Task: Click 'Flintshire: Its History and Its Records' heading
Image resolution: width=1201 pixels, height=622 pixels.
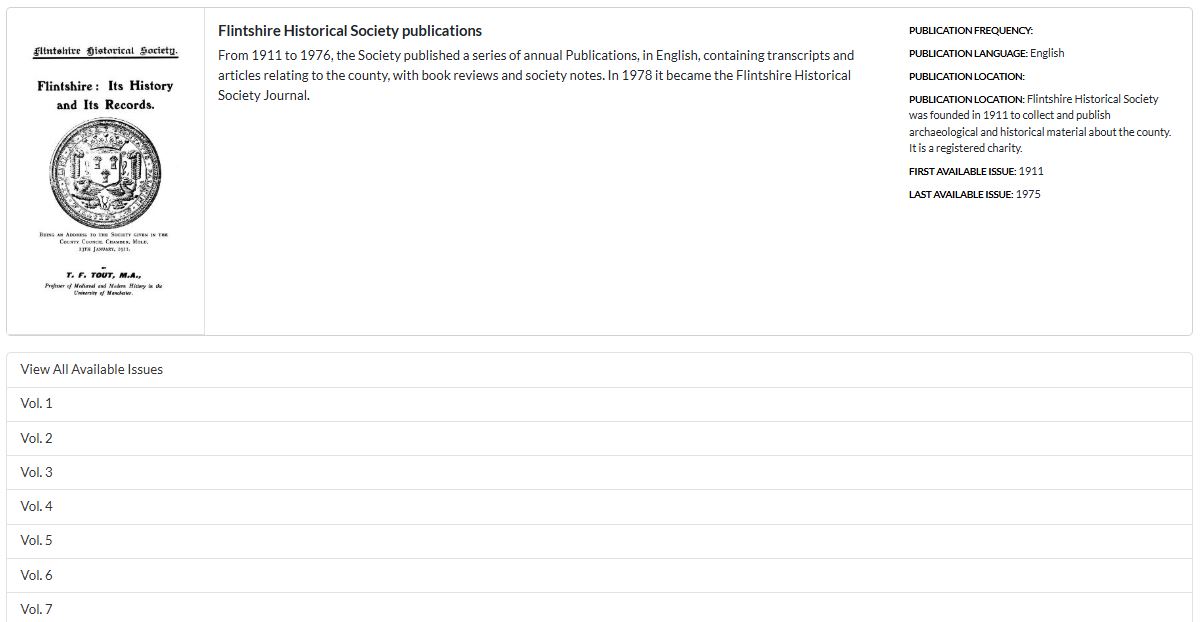Action: (x=105, y=95)
